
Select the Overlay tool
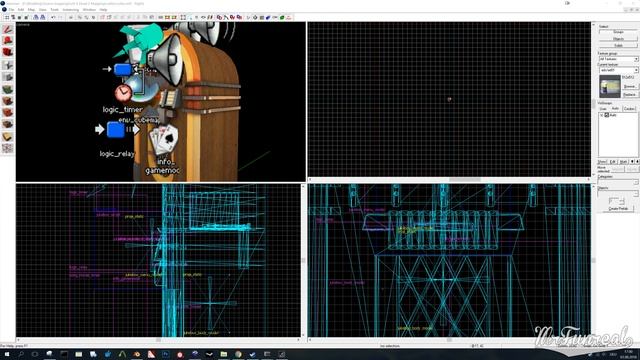[x=7, y=124]
